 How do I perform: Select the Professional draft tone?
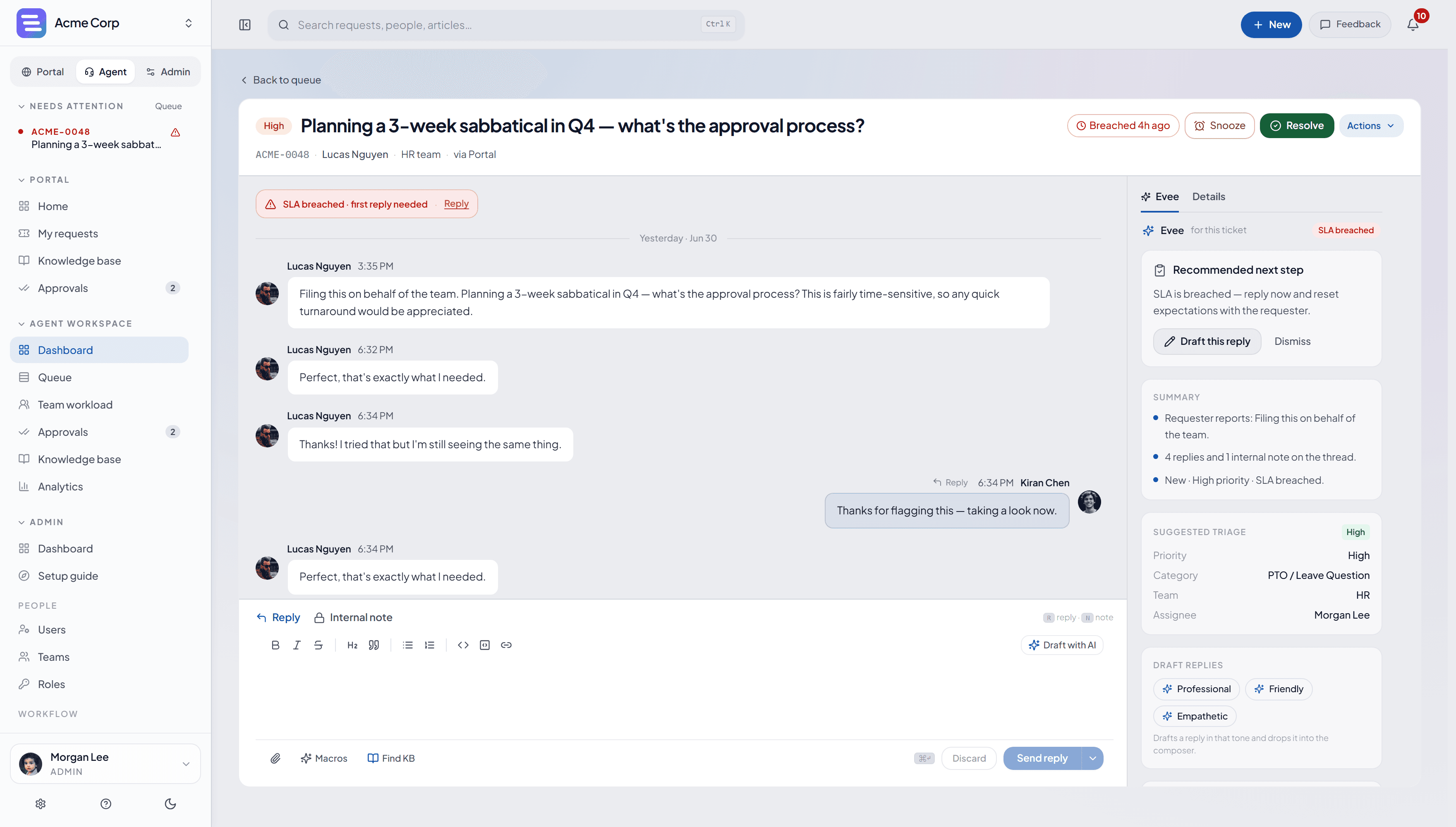[1196, 689]
